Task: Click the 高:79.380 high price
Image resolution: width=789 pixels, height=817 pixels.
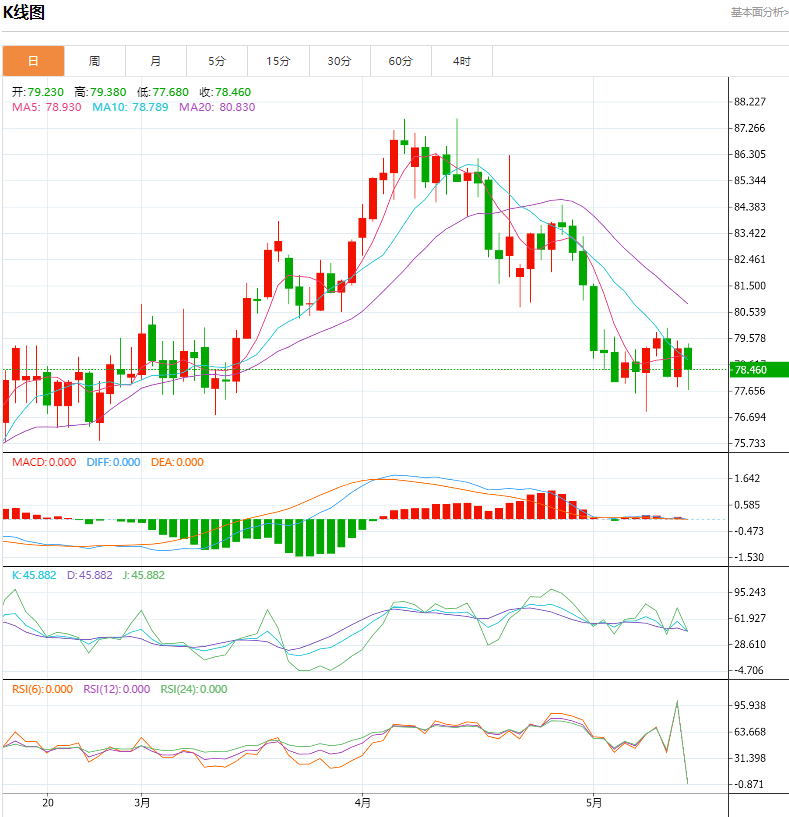Action: coord(100,92)
